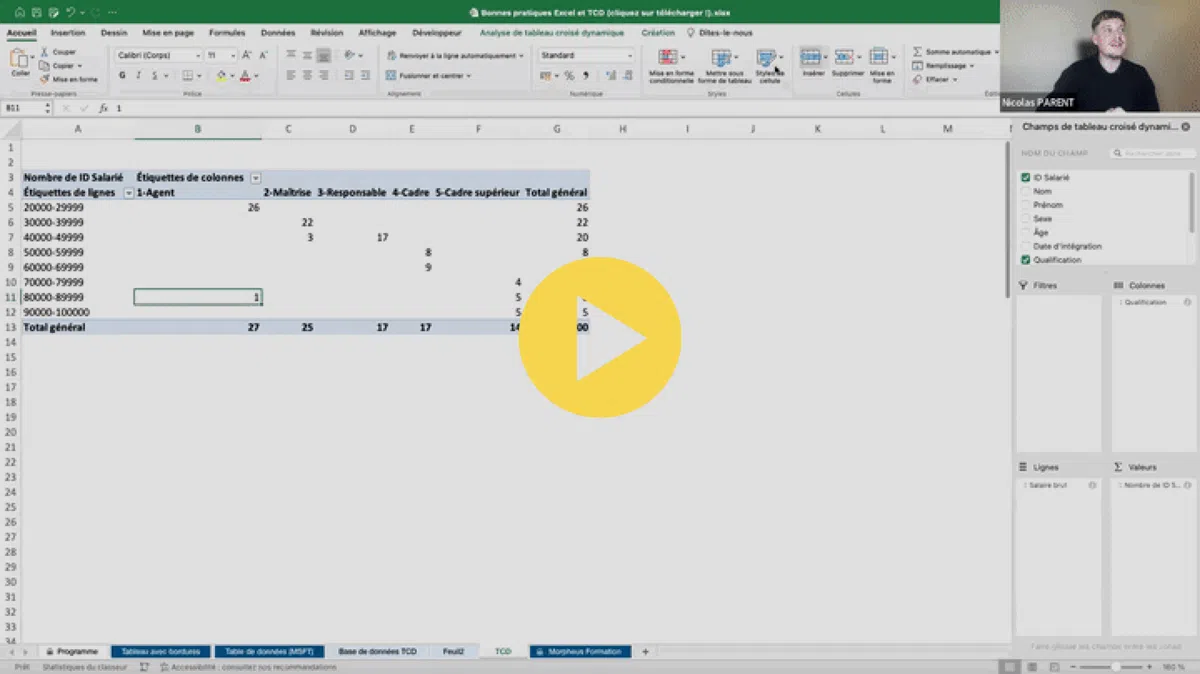
Task: Click the Styles de cellule icon
Action: click(767, 58)
